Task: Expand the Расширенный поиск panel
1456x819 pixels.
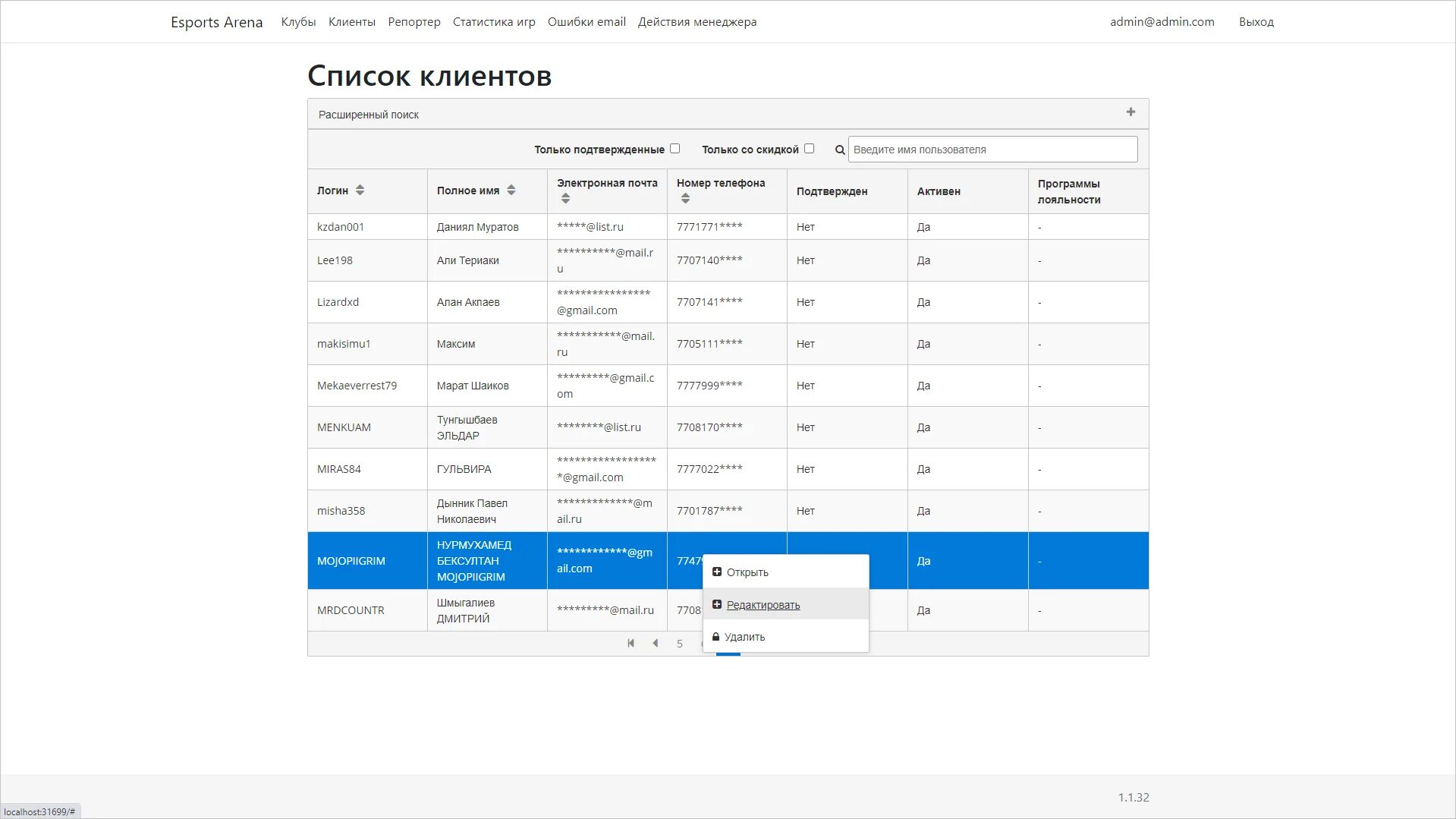Action: [x=368, y=114]
